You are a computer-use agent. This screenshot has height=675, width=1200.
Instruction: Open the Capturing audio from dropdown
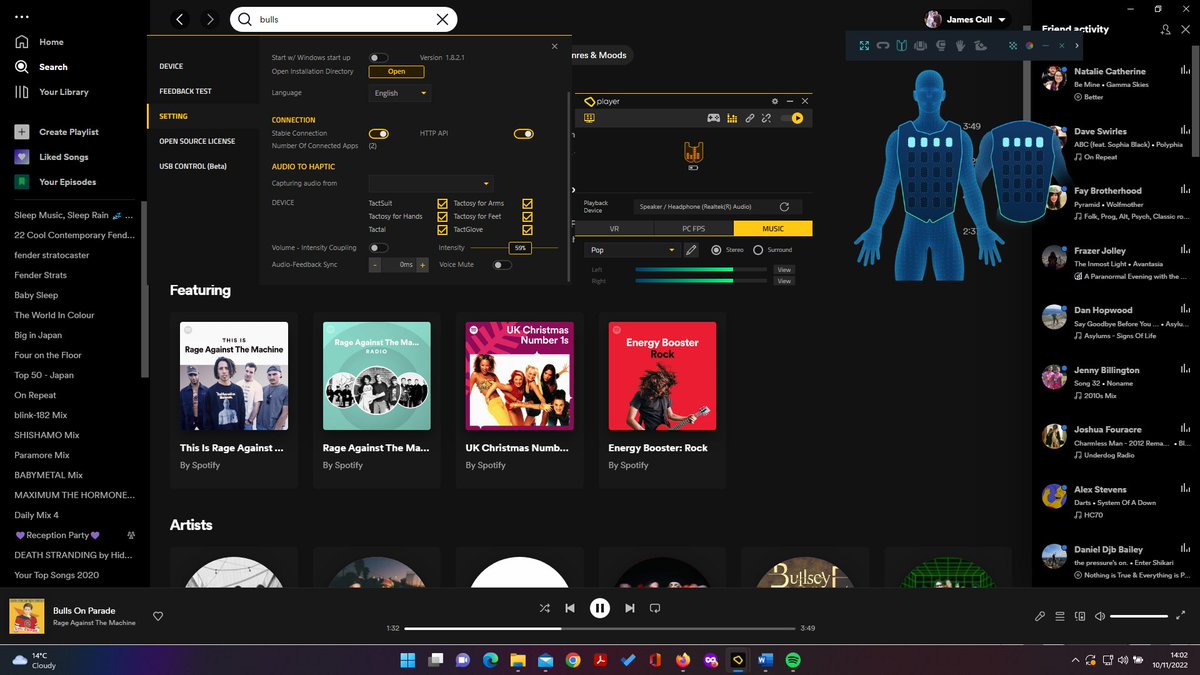[431, 183]
